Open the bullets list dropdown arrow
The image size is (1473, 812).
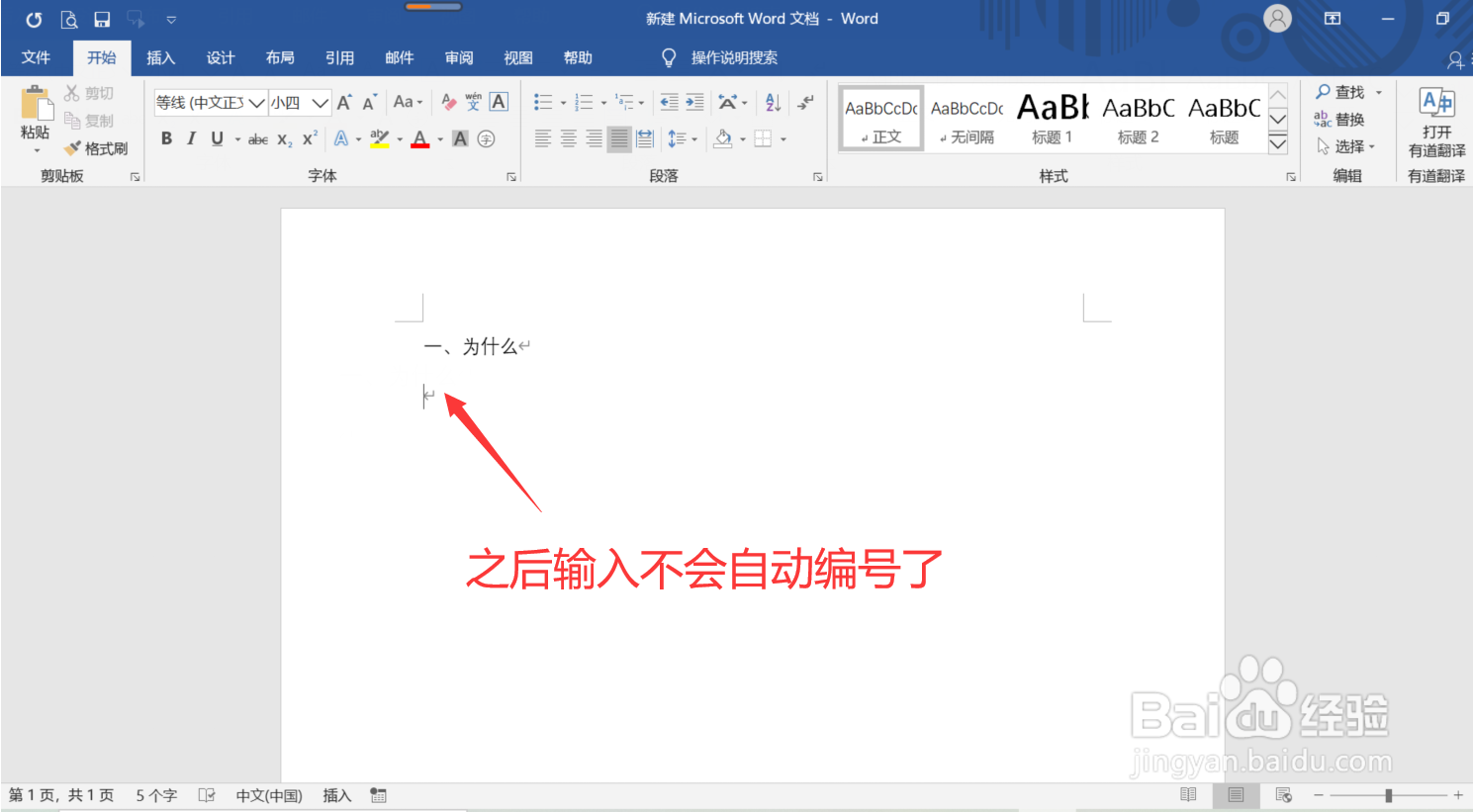point(564,102)
